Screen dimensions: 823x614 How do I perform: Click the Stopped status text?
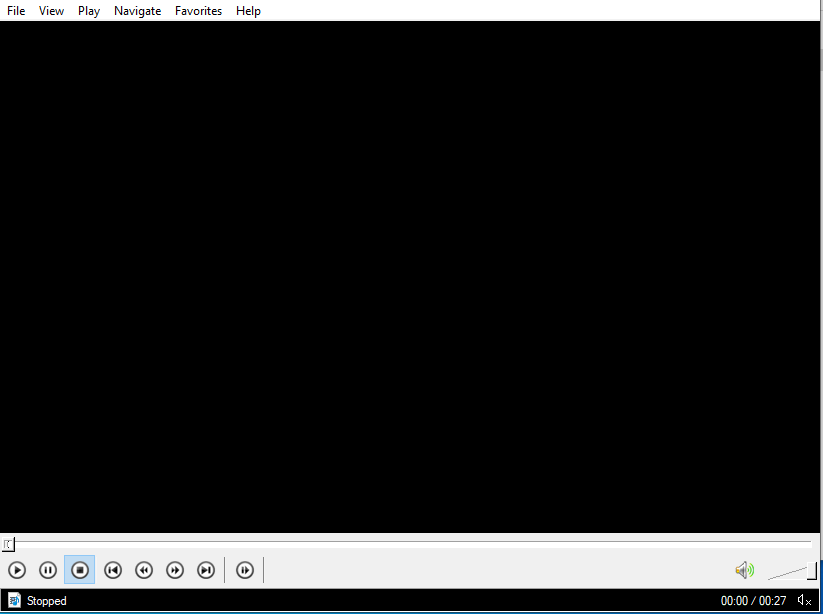coord(47,601)
